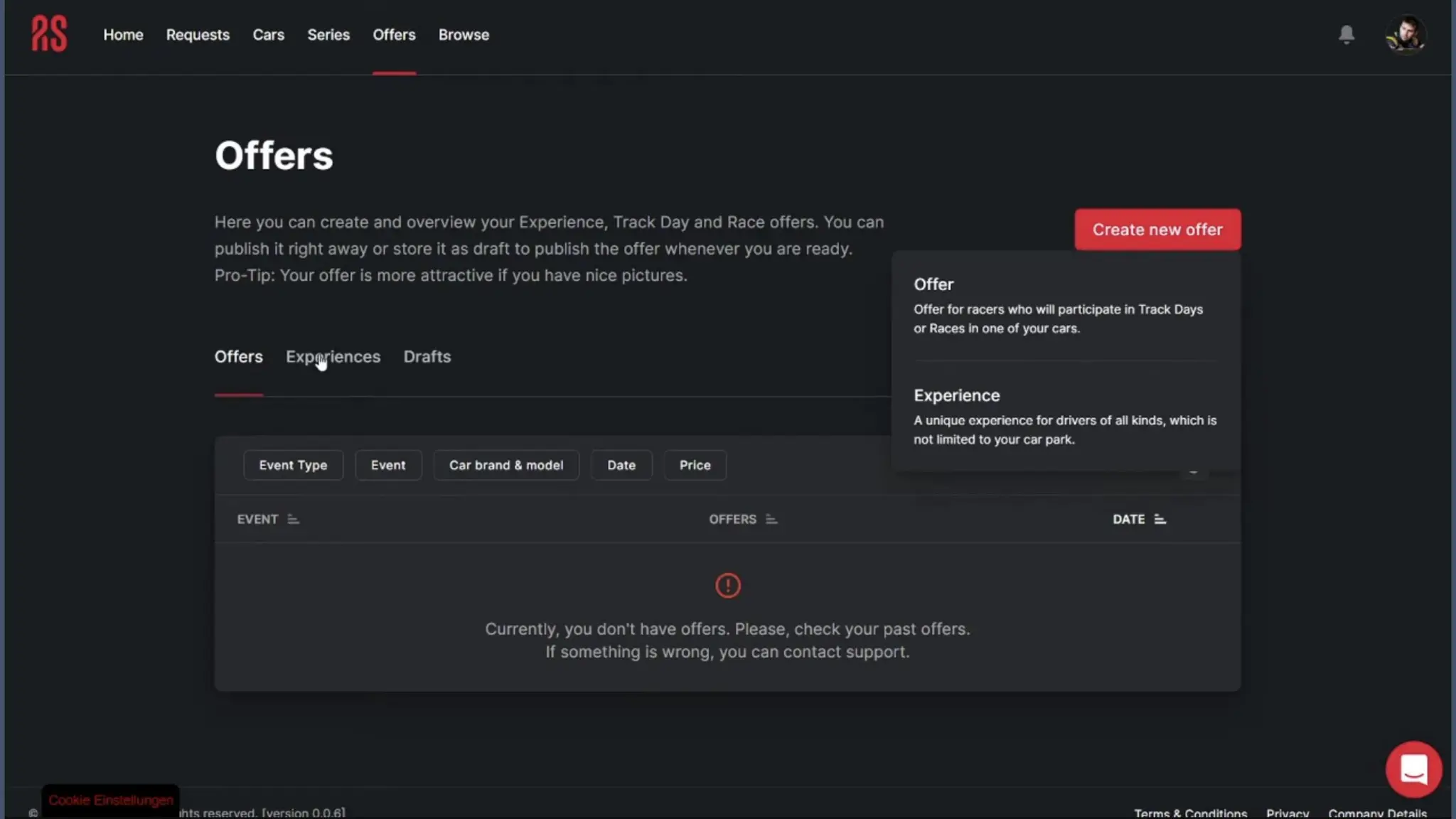Open the Date filter
The height and width of the screenshot is (819, 1456).
click(621, 465)
